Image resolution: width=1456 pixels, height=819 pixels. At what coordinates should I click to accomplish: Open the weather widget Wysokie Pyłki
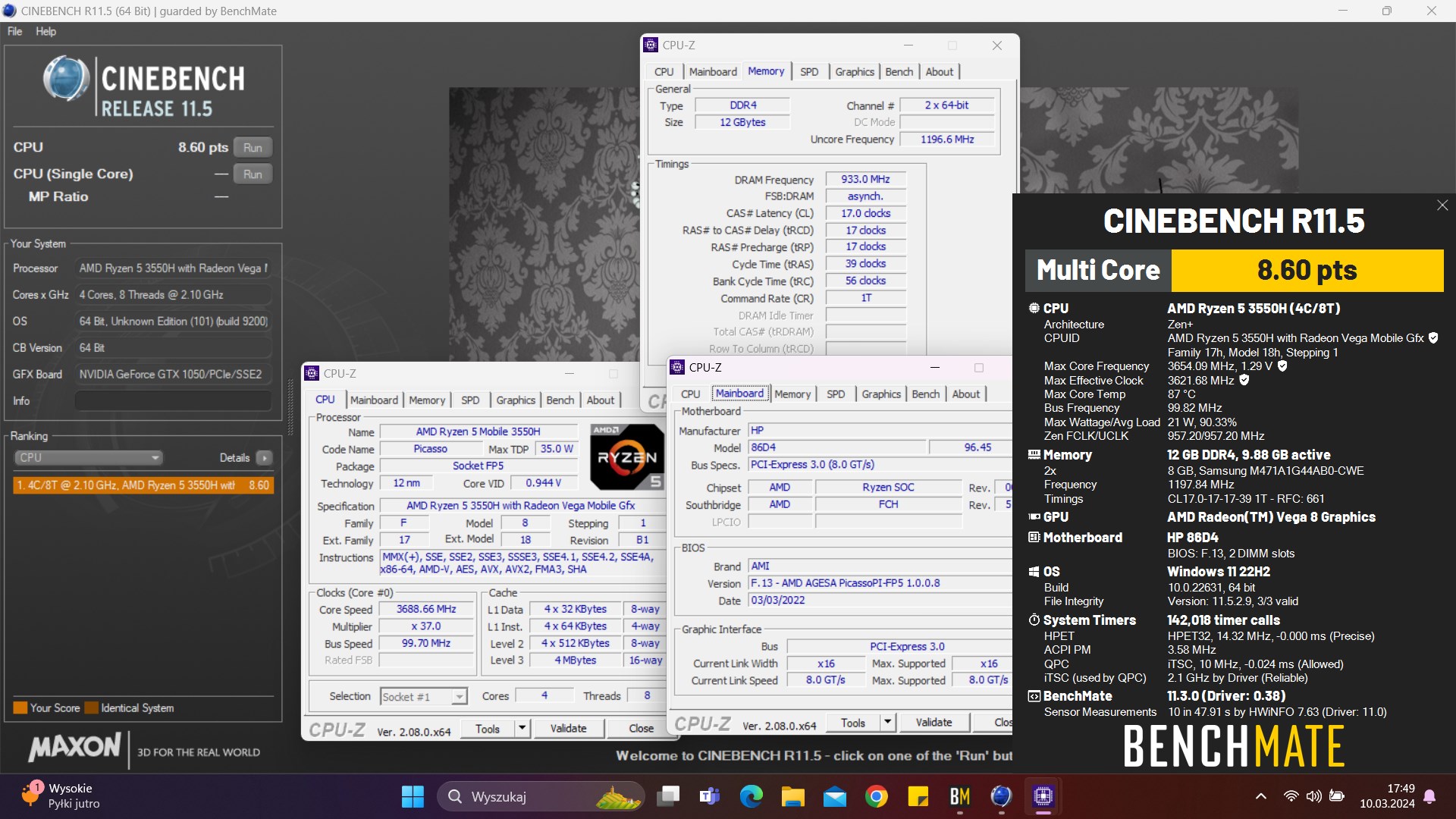(62, 796)
